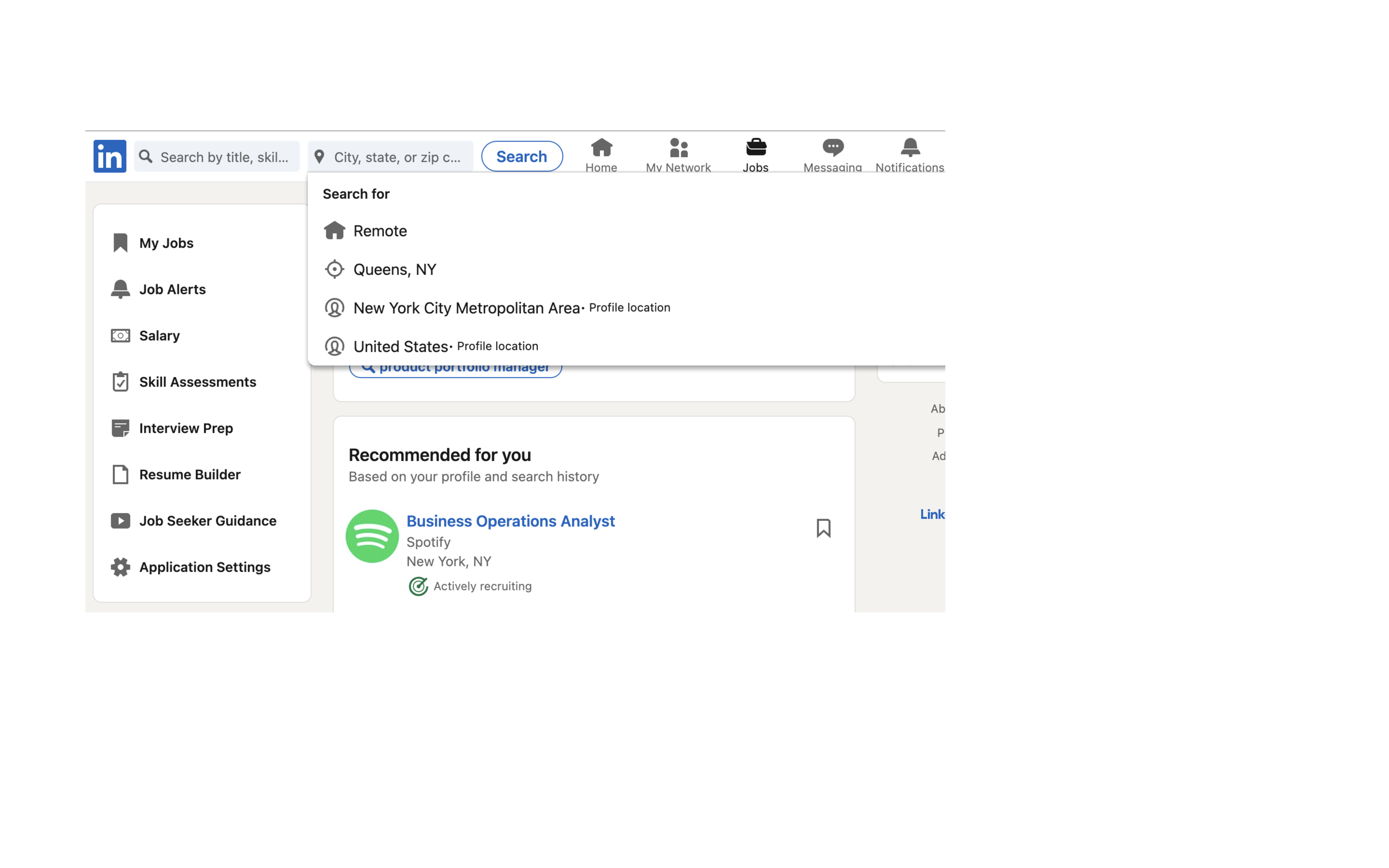Click the Salary money icon
Image resolution: width=1389 pixels, height=868 pixels.
pyautogui.click(x=120, y=335)
